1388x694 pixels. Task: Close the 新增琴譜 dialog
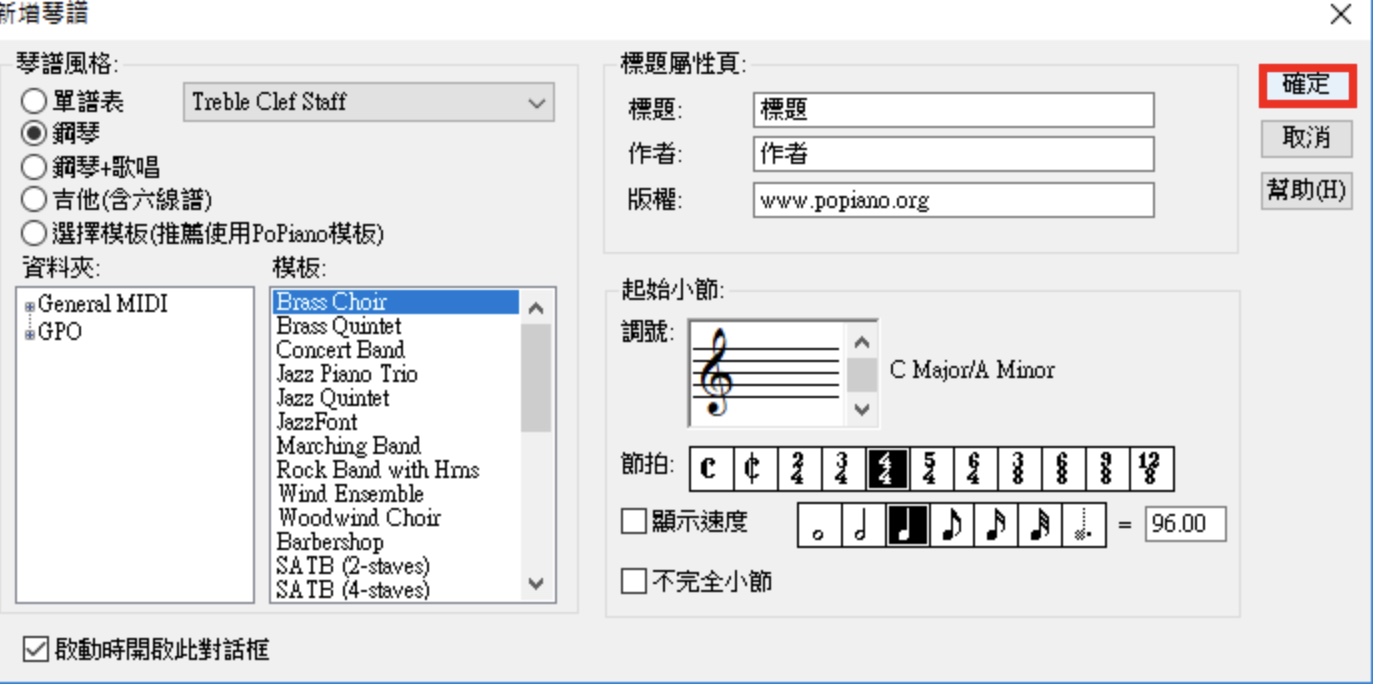click(x=1341, y=14)
